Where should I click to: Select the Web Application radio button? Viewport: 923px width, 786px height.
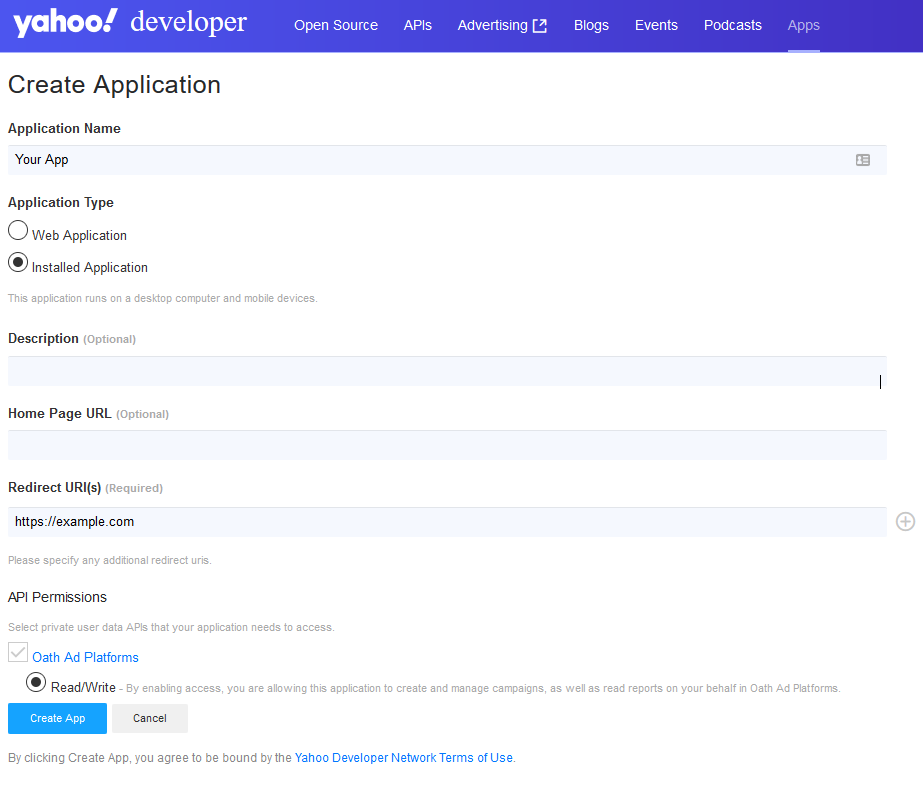[17, 229]
